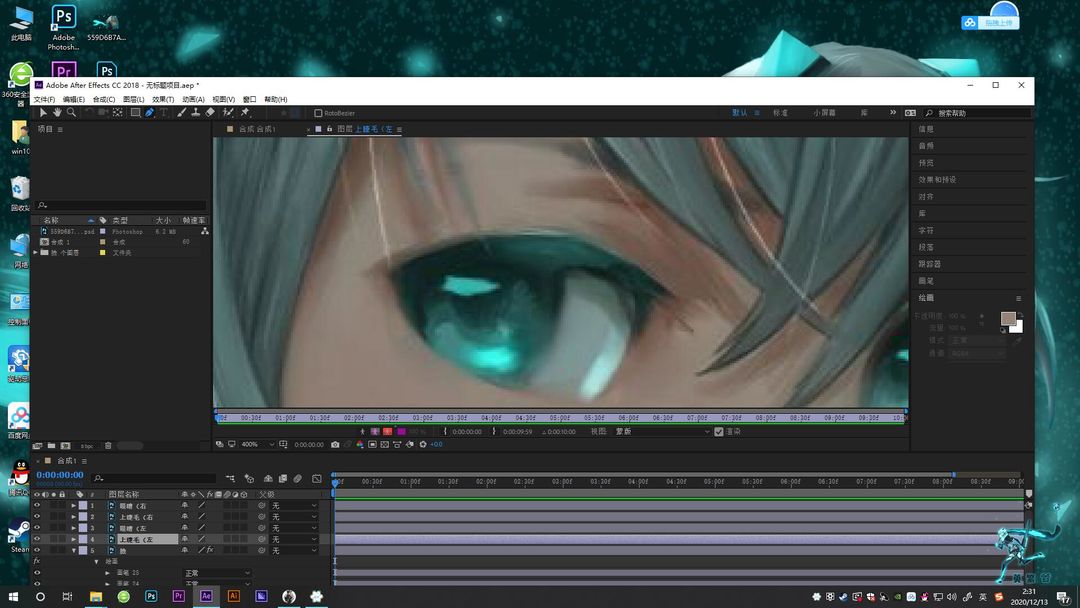Screen dimensions: 1080x608
Task: Select the Brush tool
Action: (181, 112)
